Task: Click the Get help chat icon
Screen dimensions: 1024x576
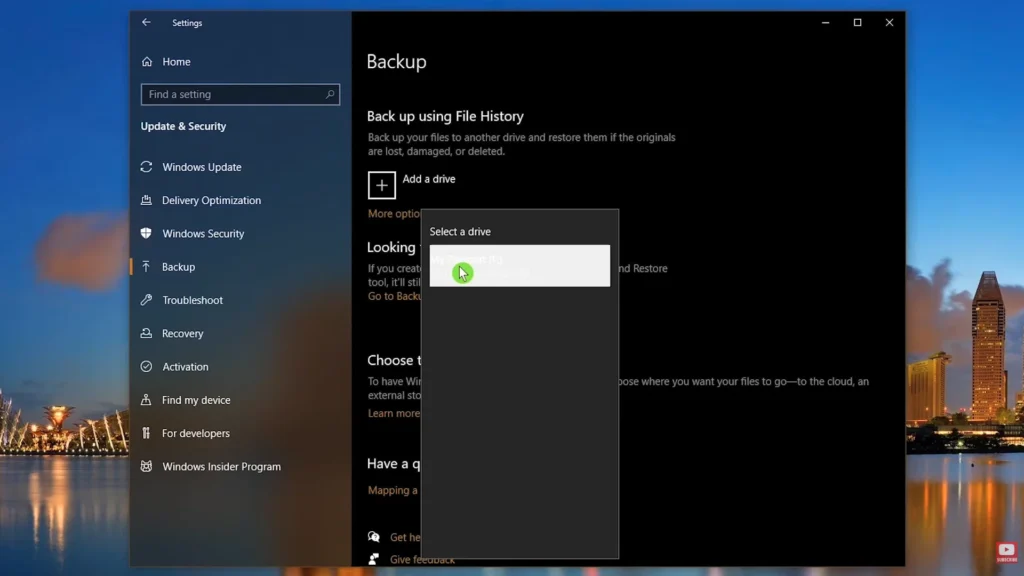Action: point(374,537)
